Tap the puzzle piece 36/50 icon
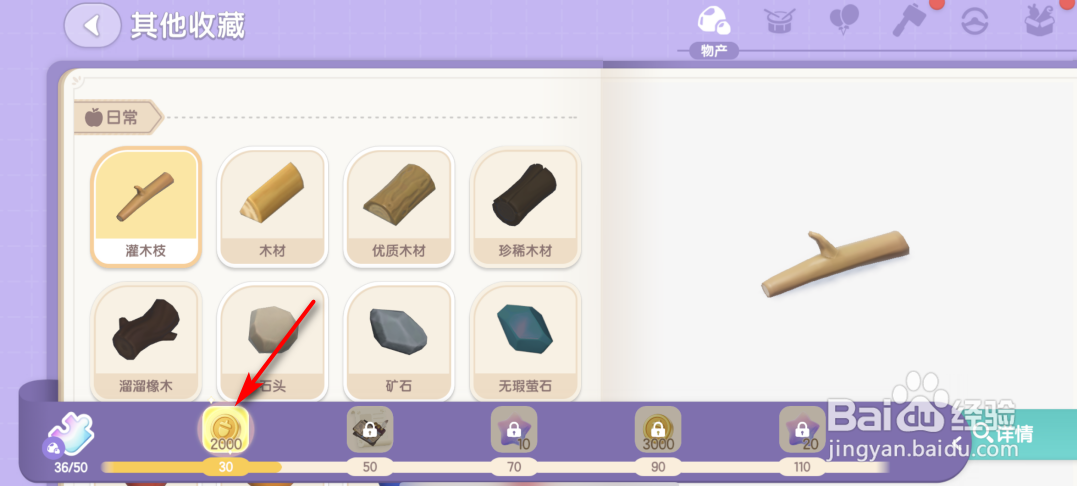Viewport: 1077px width, 486px height. [x=71, y=435]
